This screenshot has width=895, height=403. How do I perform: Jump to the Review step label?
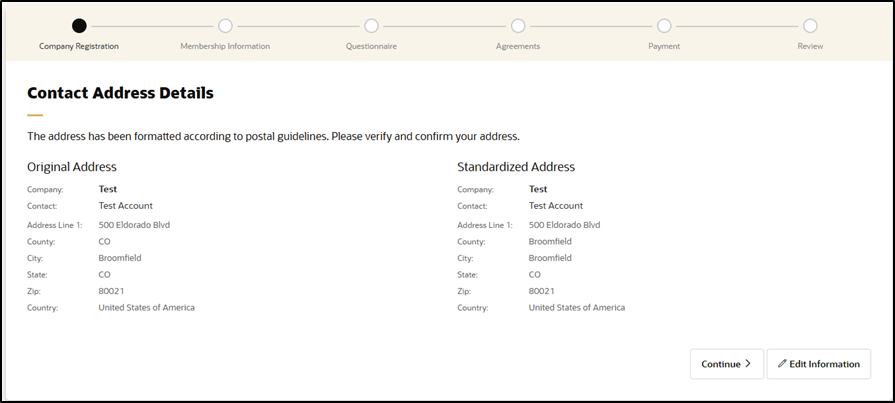click(810, 46)
